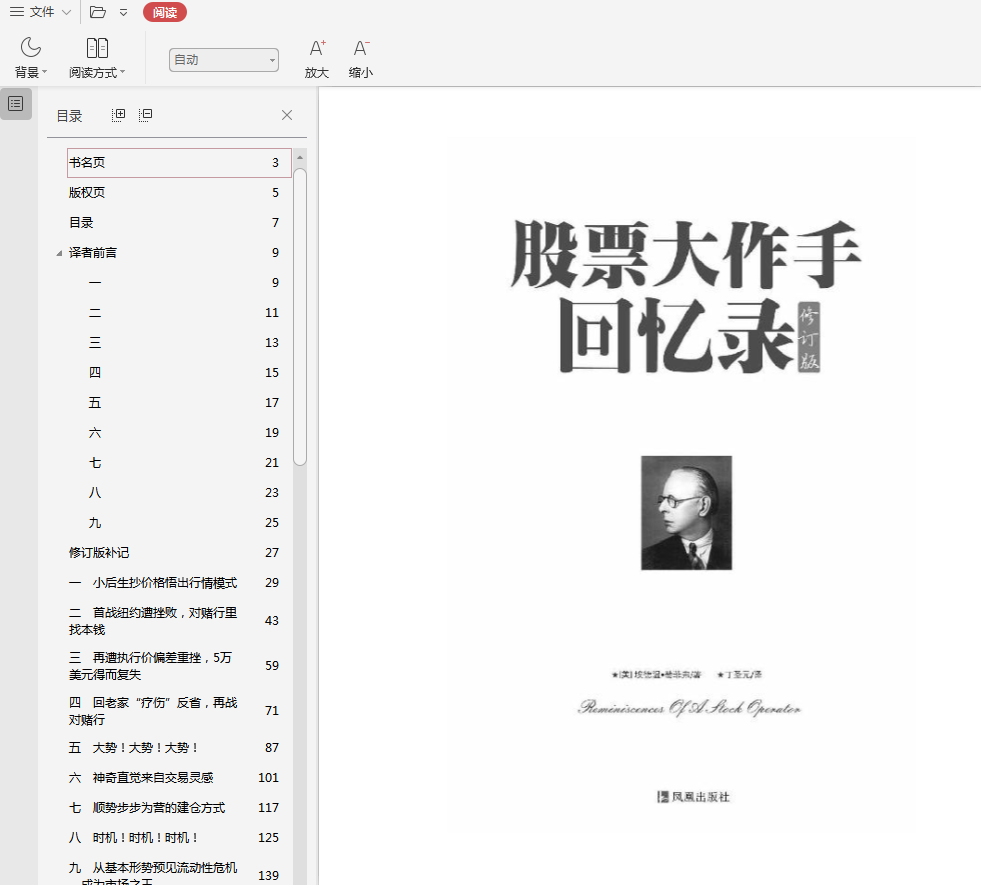Select 书名页 outline entry

pyautogui.click(x=179, y=163)
